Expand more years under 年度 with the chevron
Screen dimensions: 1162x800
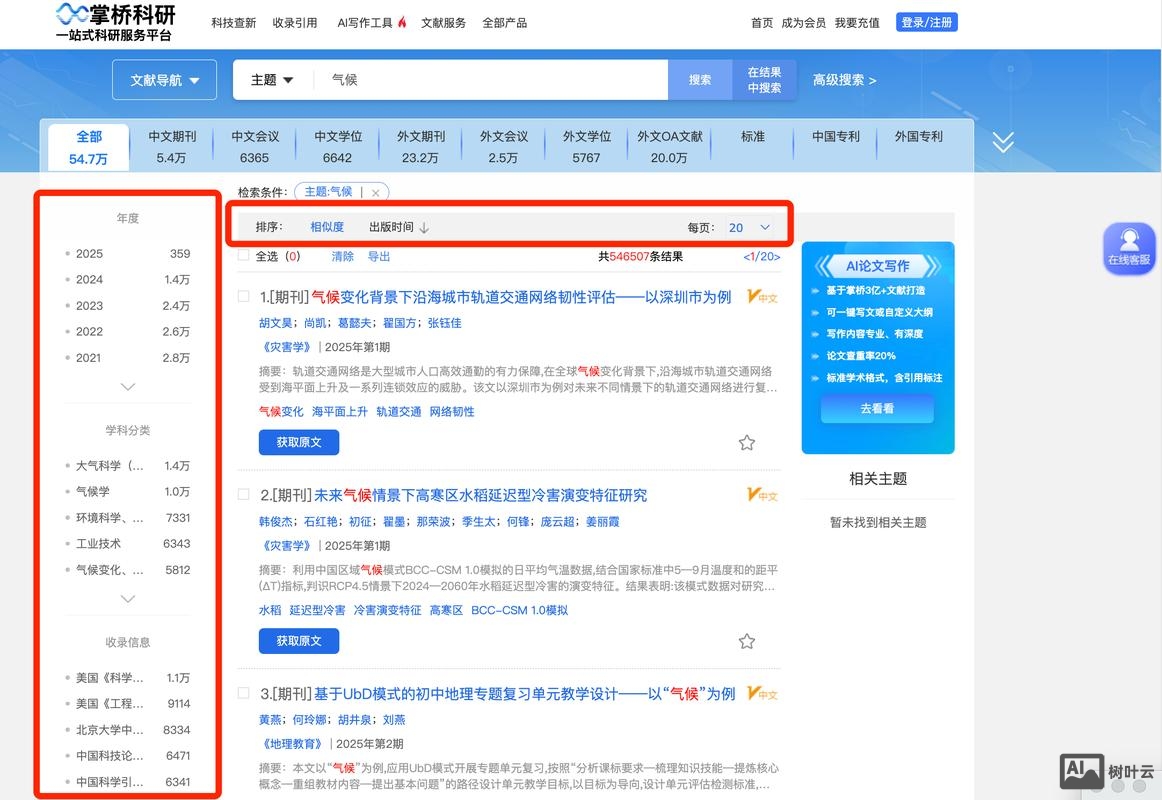(127, 387)
